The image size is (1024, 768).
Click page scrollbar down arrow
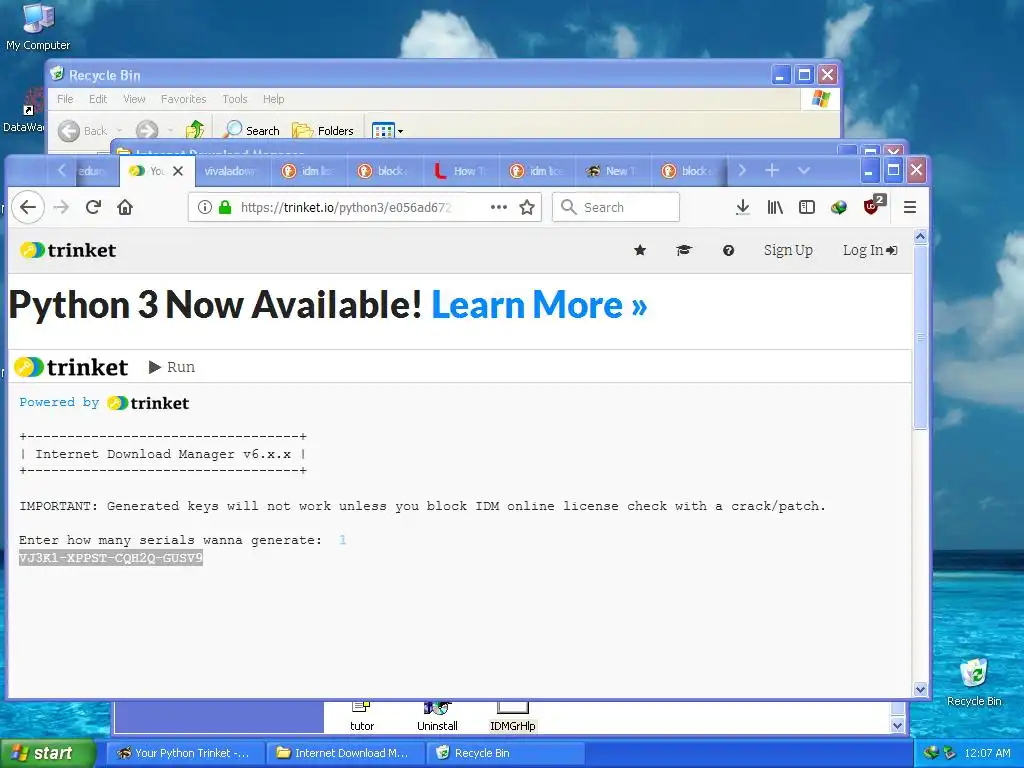pyautogui.click(x=920, y=689)
